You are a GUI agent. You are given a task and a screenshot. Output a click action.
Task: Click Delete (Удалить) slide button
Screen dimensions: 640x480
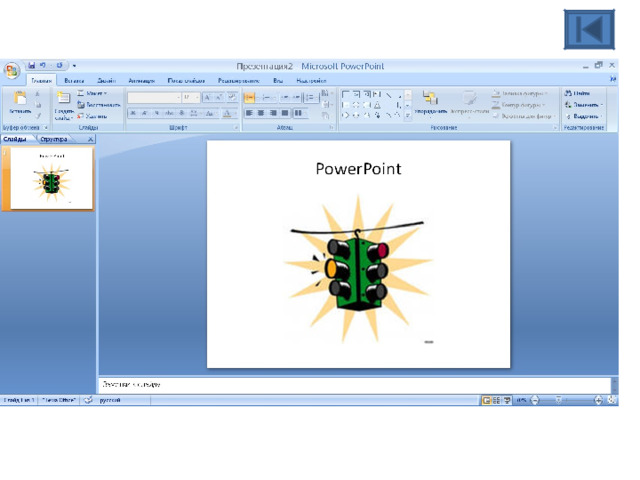[92, 116]
